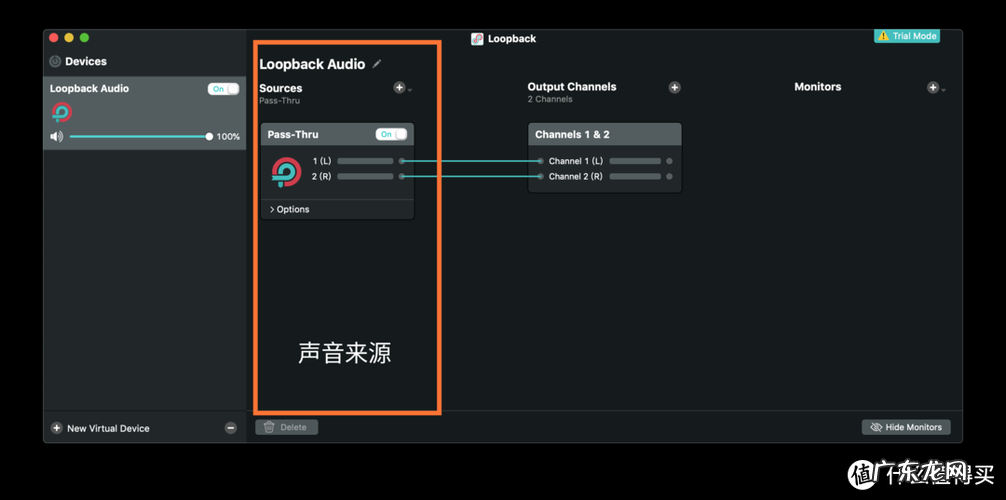Click the Sources heading
The width and height of the screenshot is (1006, 500).
280,88
